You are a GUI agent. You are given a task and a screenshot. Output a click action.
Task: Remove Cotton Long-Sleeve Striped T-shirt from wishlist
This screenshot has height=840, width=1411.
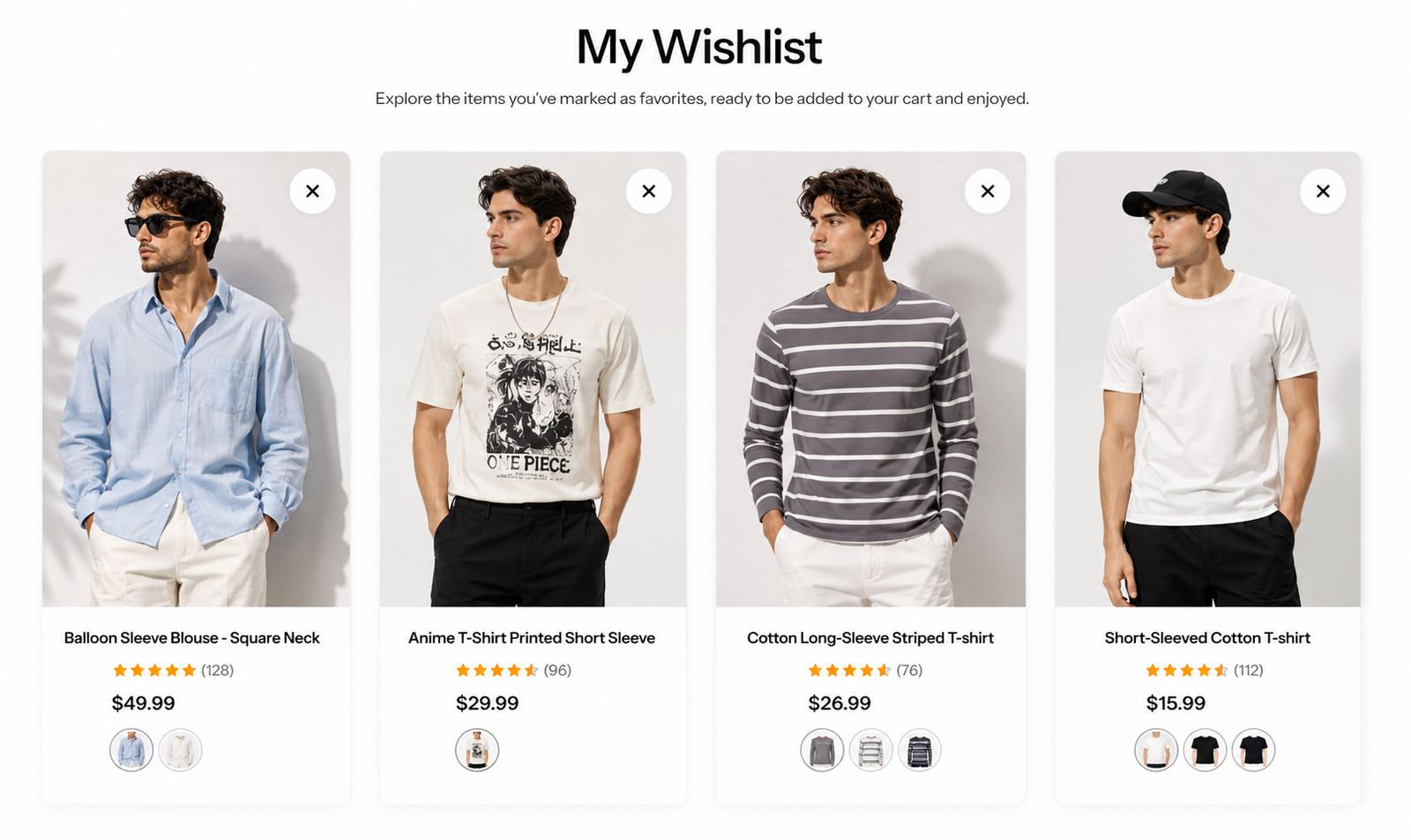[x=988, y=191]
